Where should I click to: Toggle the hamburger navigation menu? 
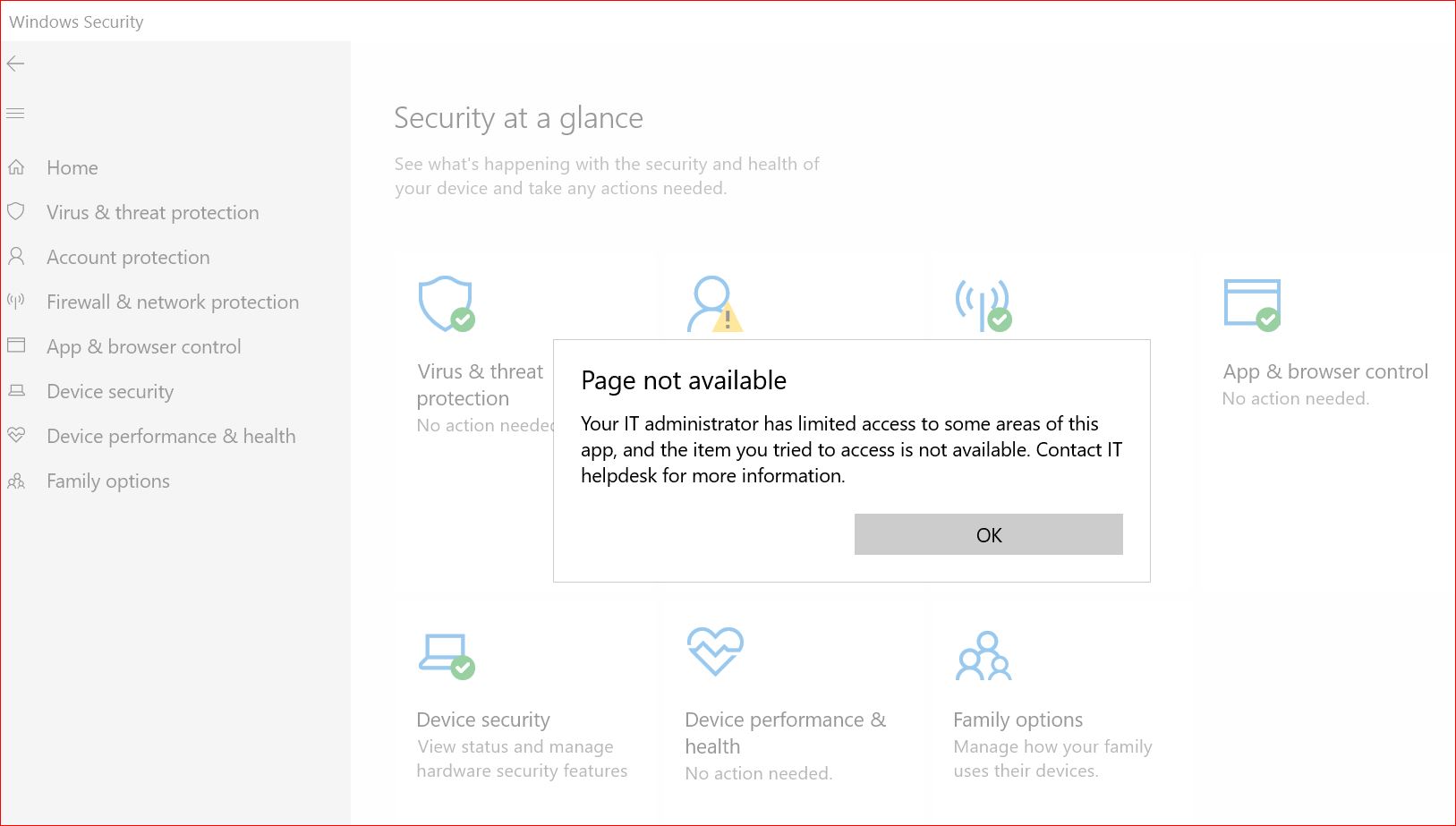tap(15, 114)
